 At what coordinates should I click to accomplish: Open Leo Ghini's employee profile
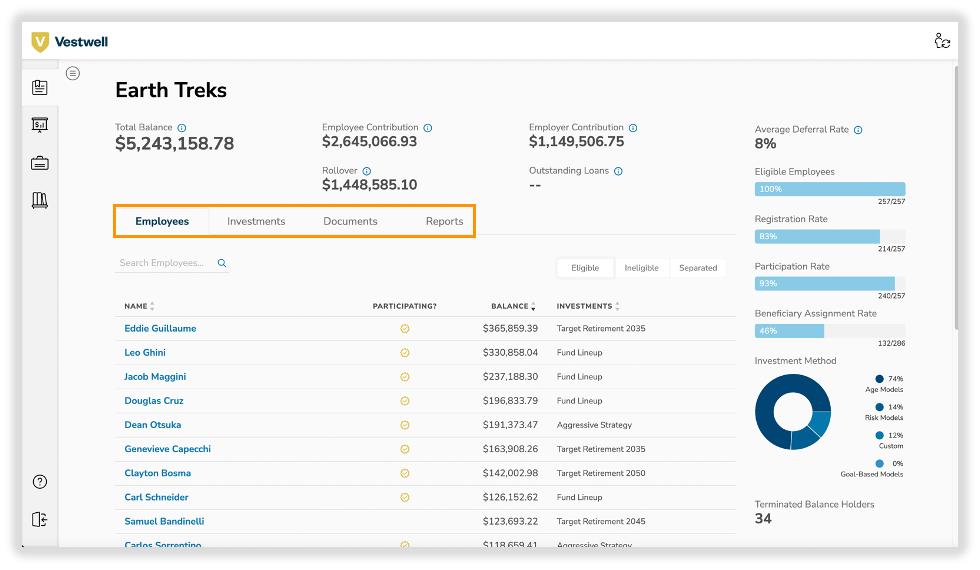click(145, 353)
